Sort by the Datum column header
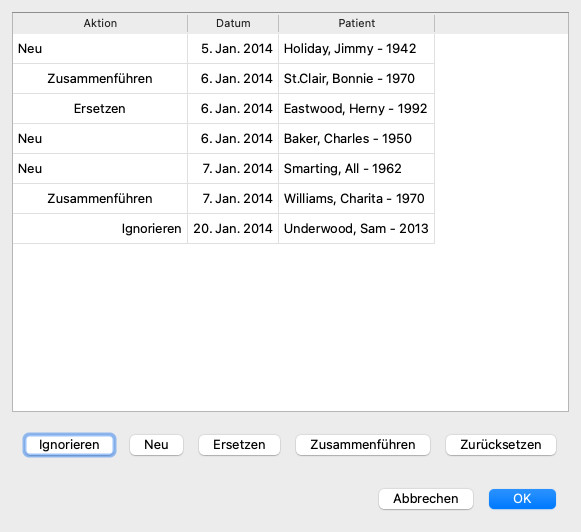581x532 pixels. coord(233,23)
